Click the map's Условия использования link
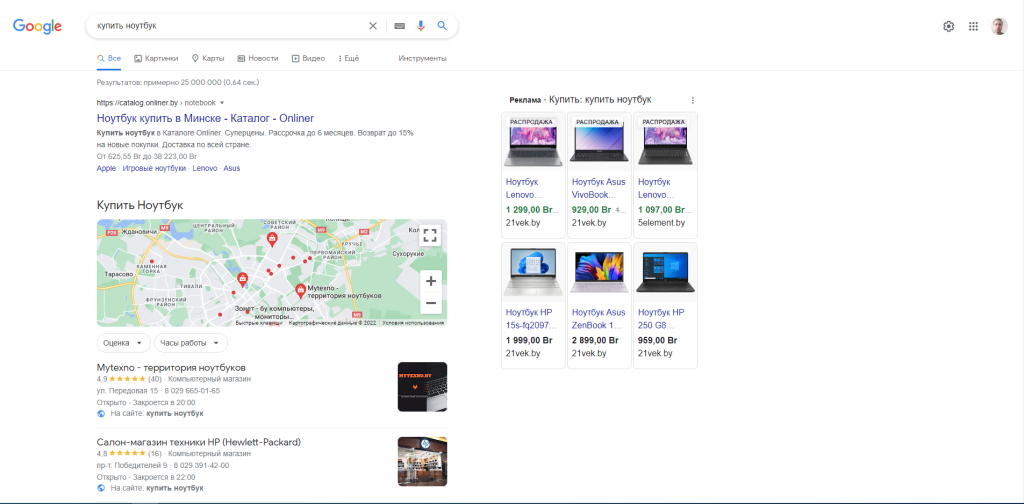 413,323
